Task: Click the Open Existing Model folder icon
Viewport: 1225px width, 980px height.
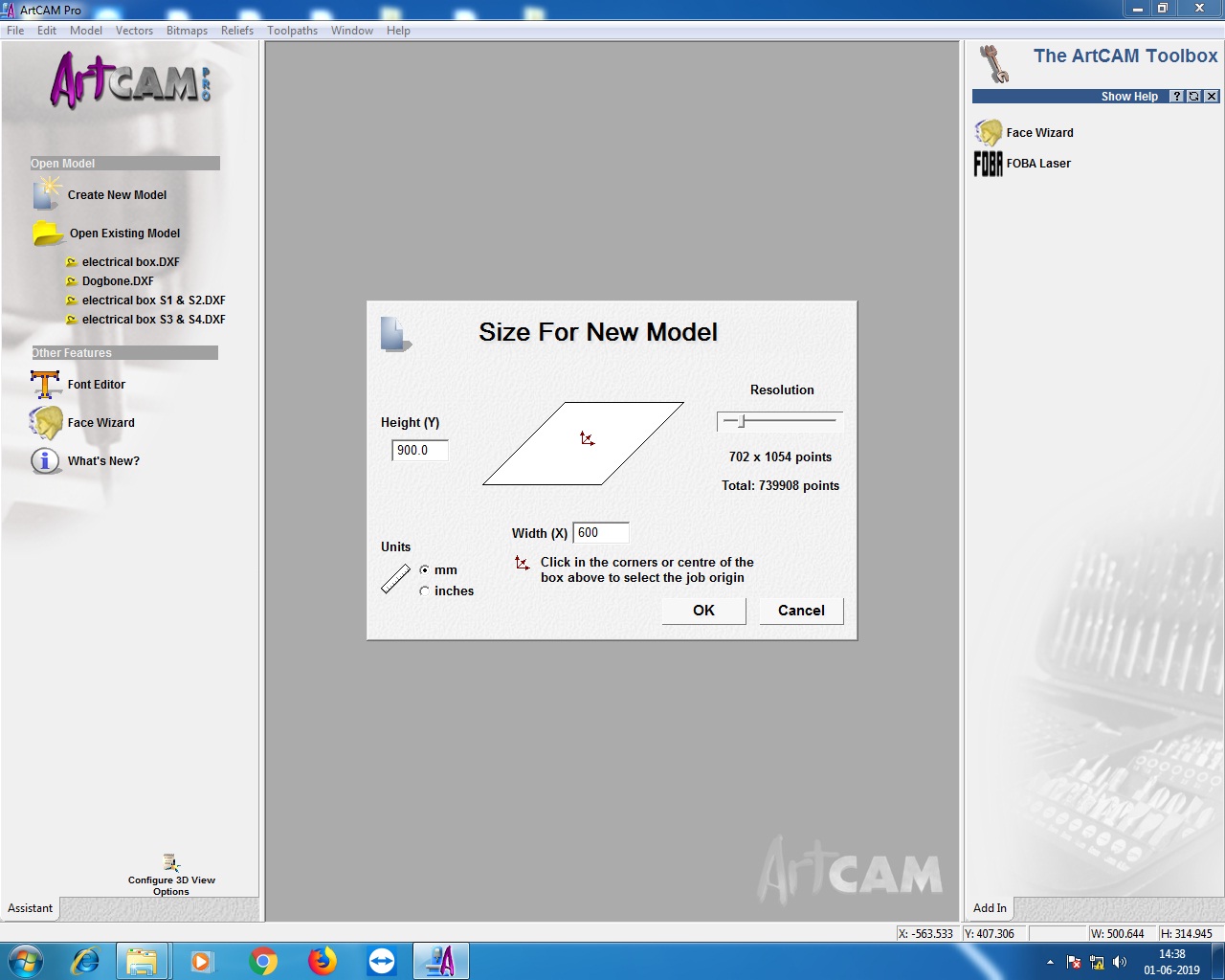Action: (x=48, y=233)
